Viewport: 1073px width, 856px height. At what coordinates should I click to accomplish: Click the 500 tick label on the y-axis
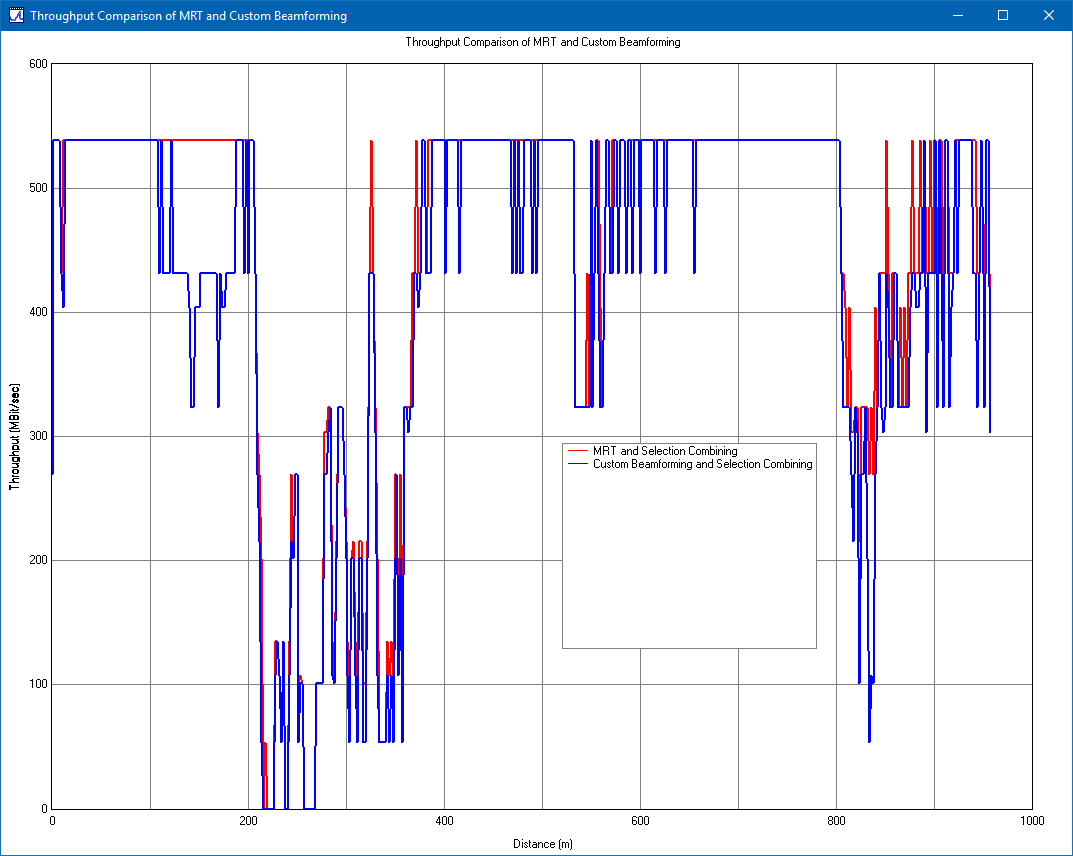38,188
